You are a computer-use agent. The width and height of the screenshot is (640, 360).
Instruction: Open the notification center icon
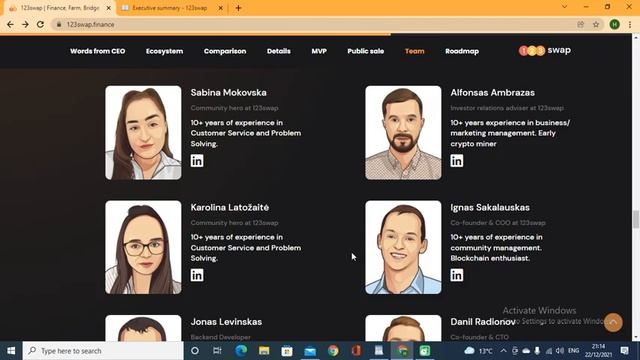[624, 351]
